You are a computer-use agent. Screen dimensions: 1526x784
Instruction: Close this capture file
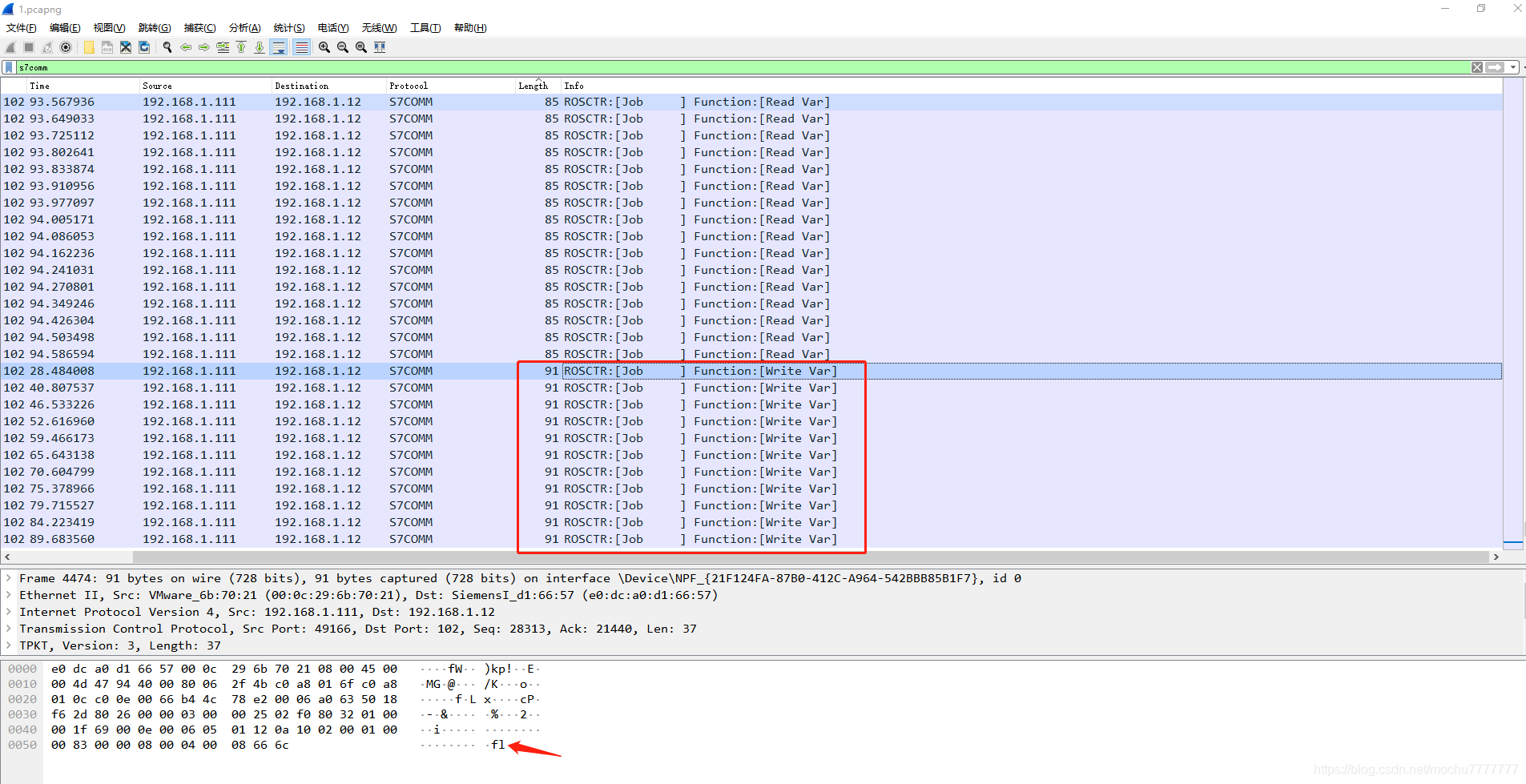coord(126,47)
